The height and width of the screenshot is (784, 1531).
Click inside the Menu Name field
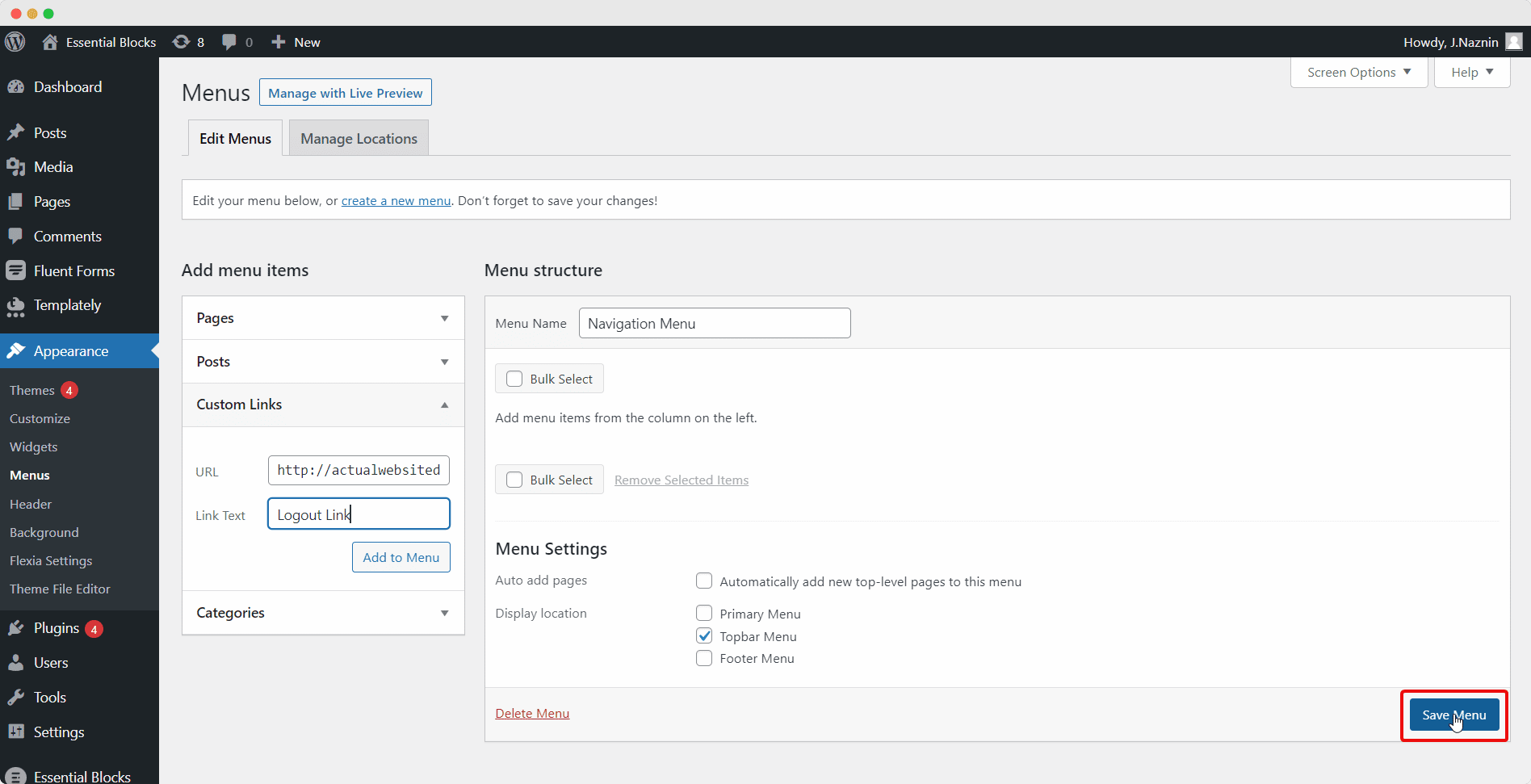tap(714, 323)
